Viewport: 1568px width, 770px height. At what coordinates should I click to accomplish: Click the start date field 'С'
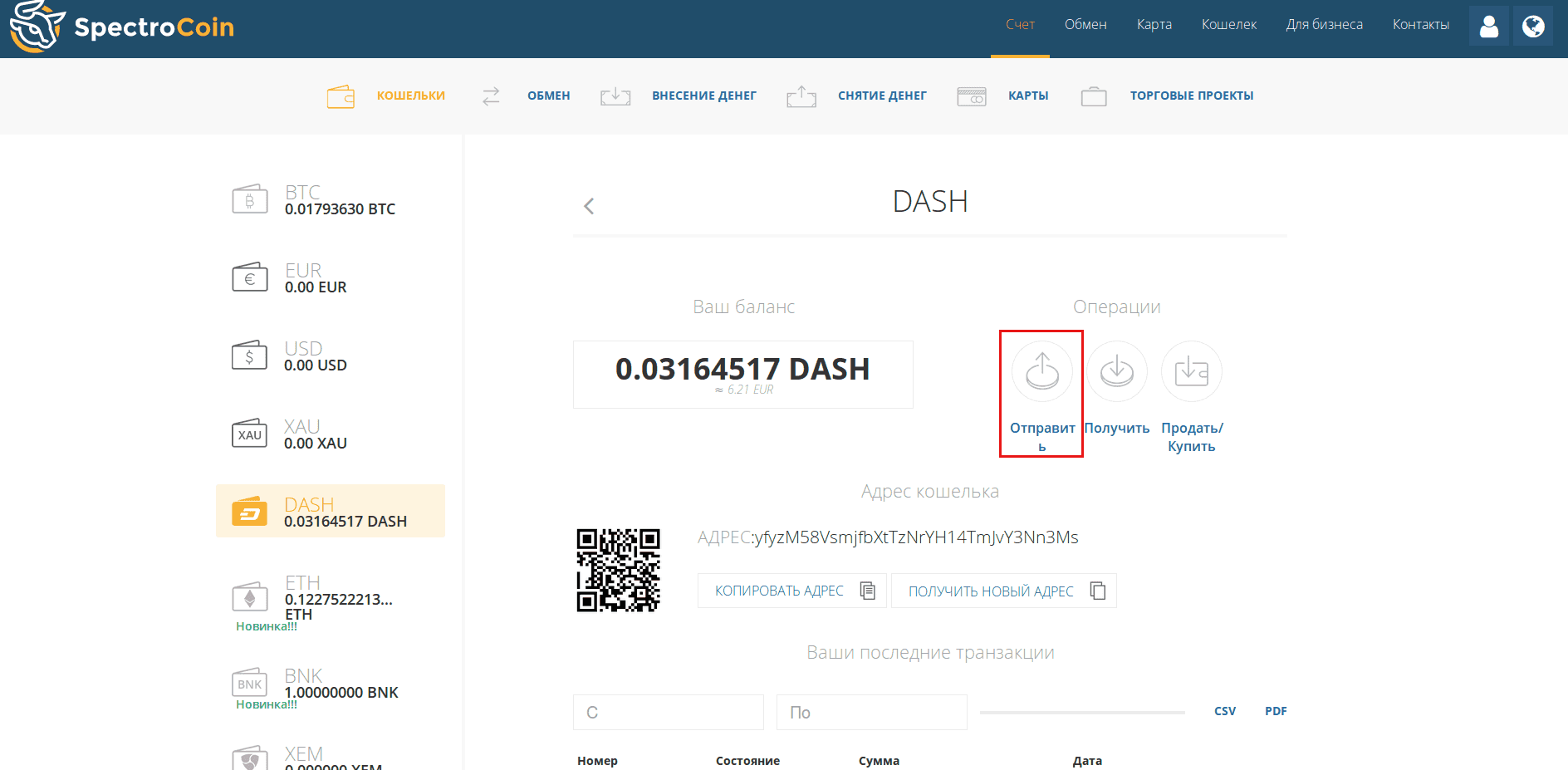point(669,712)
